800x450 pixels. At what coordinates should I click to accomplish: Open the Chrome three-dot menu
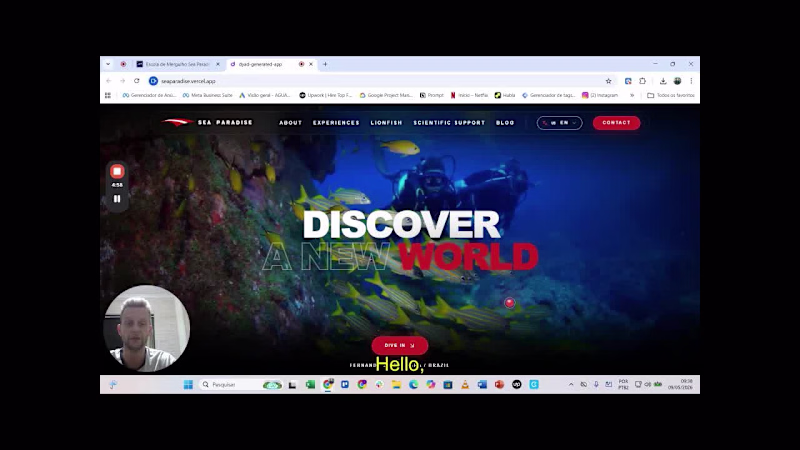(691, 81)
